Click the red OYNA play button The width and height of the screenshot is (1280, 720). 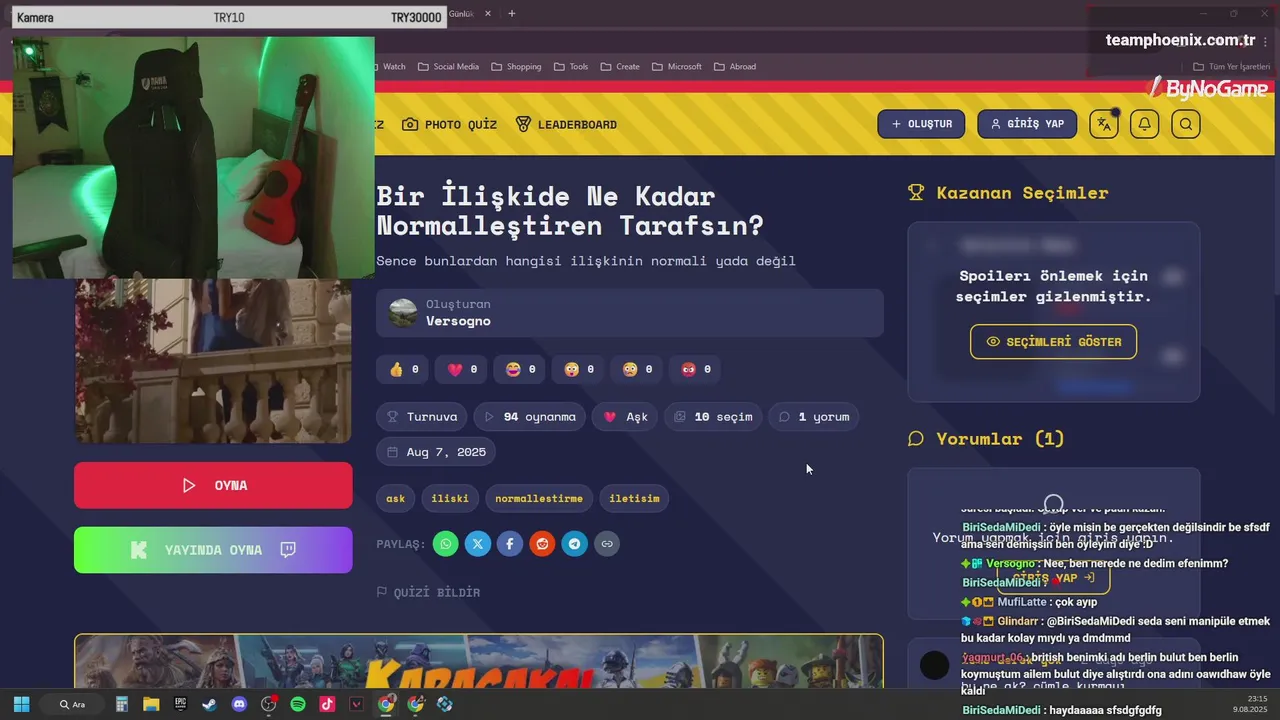[213, 485]
